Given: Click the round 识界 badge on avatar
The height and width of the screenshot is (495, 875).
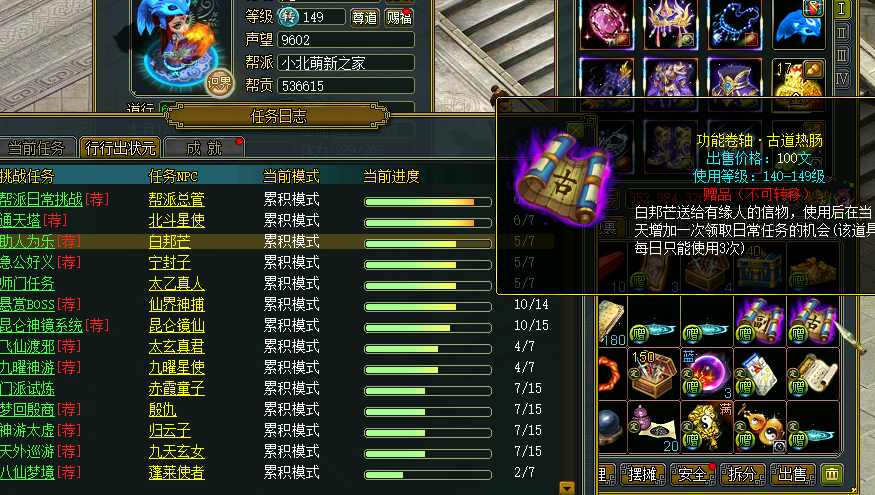Looking at the screenshot, I should [x=219, y=83].
